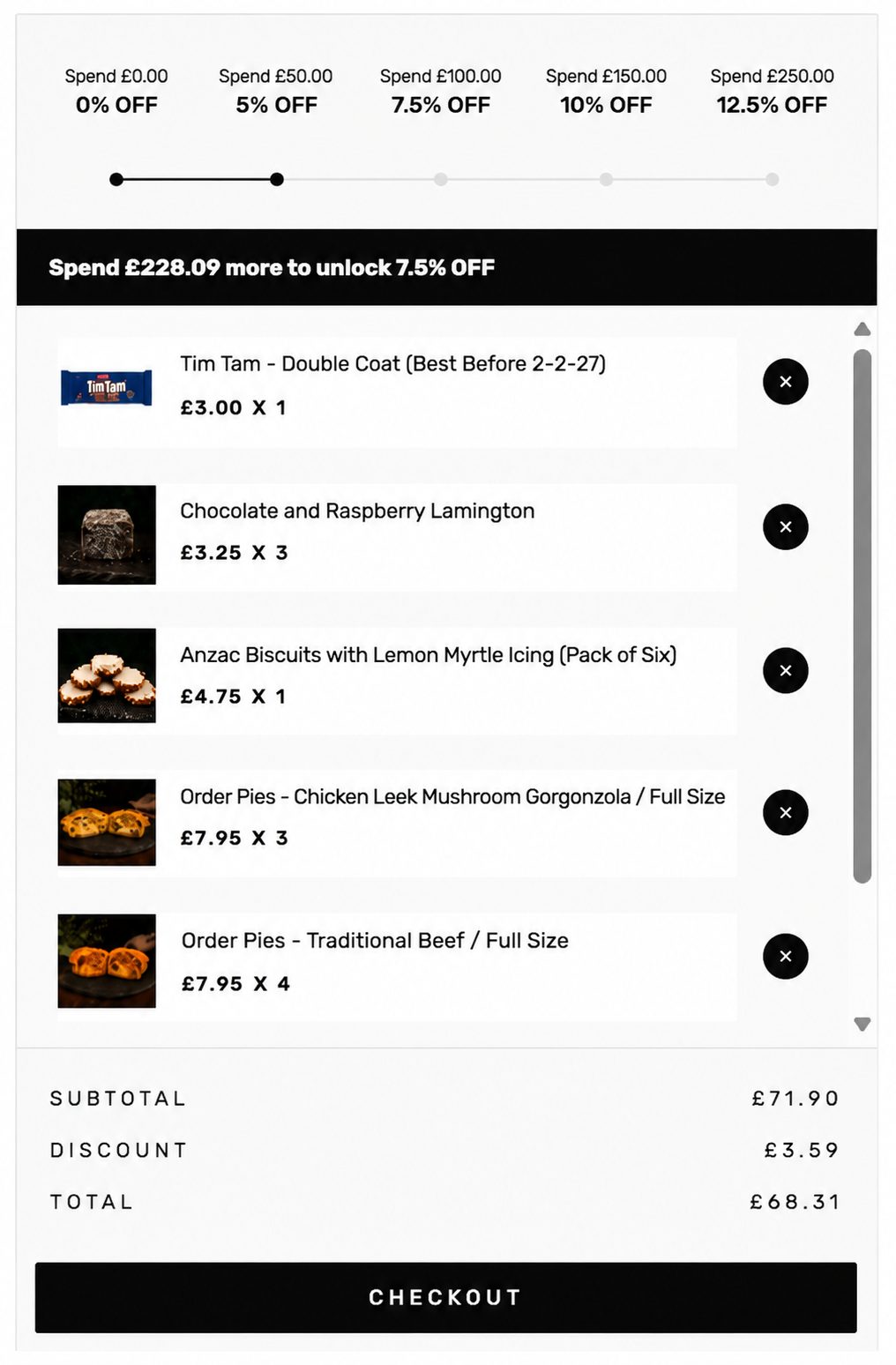Remove Anzac Biscuits with Lemon Myrtle Icing

click(785, 670)
